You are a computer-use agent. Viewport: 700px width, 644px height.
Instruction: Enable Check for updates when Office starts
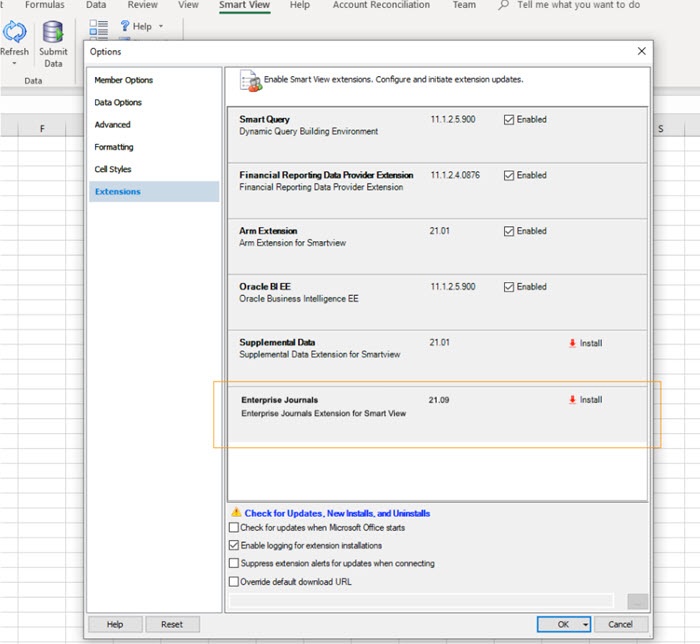click(234, 528)
